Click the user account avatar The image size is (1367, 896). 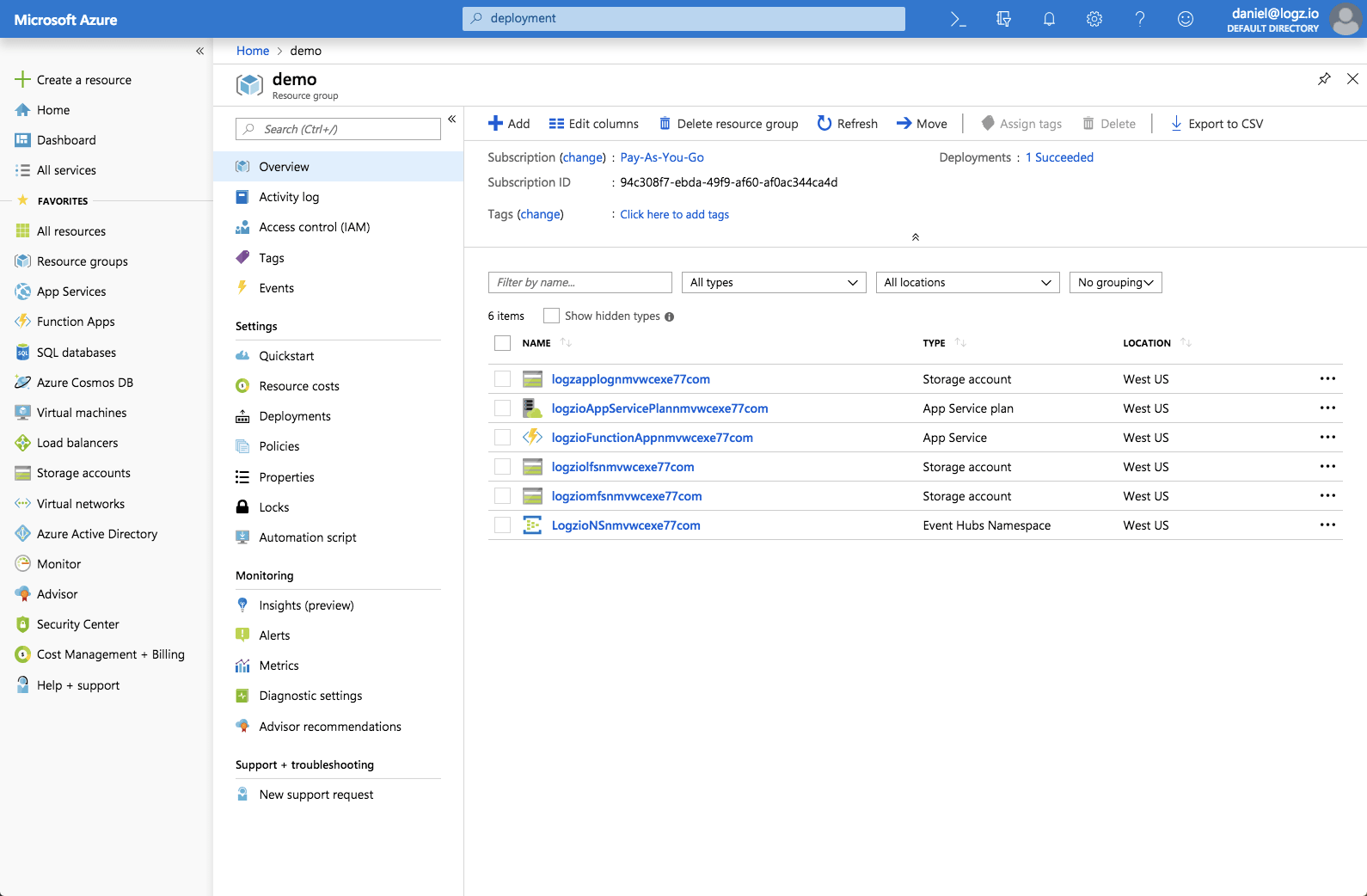pos(1346,19)
